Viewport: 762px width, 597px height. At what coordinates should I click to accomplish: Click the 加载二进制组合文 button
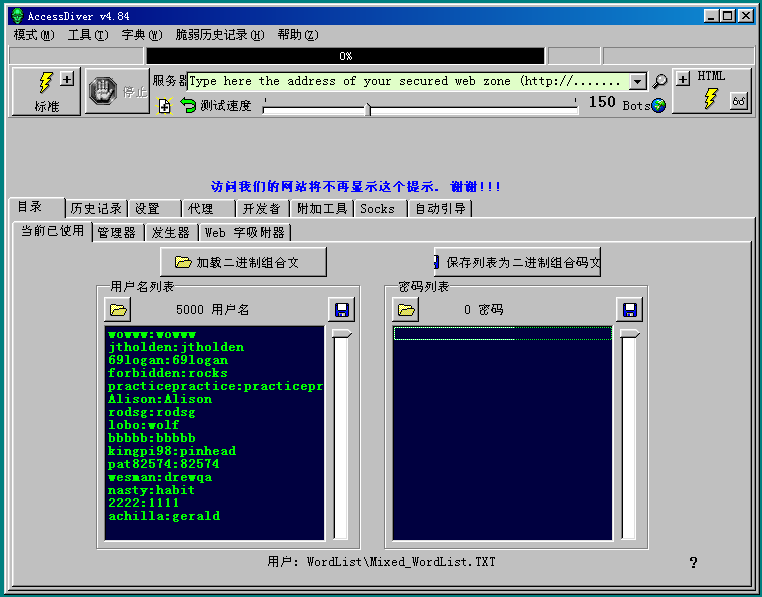point(243,262)
